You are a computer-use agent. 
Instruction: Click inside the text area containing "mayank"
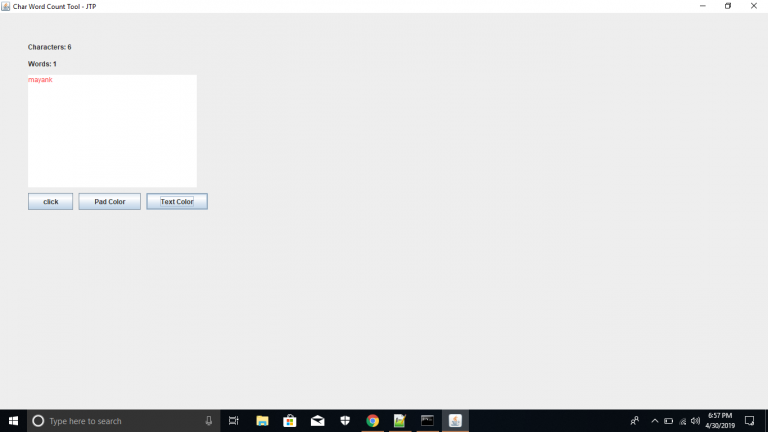[x=112, y=130]
